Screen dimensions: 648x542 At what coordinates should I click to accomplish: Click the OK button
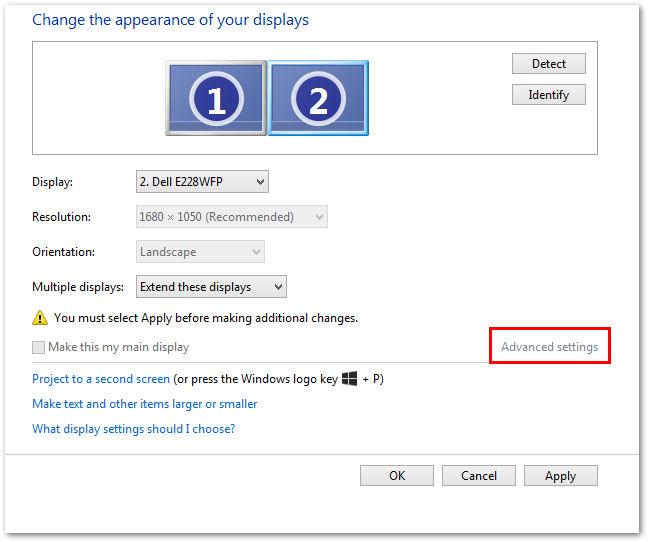click(x=397, y=475)
